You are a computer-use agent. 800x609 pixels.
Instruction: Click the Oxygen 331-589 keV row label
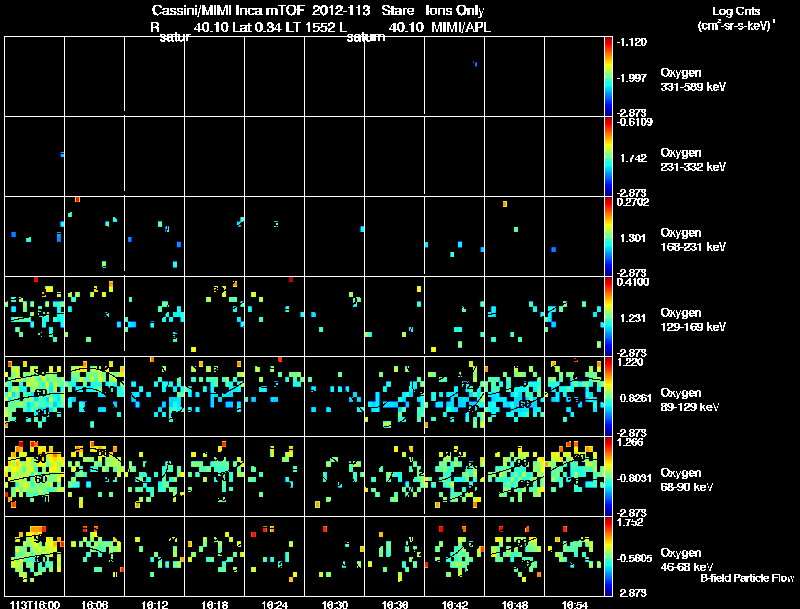pyautogui.click(x=693, y=80)
